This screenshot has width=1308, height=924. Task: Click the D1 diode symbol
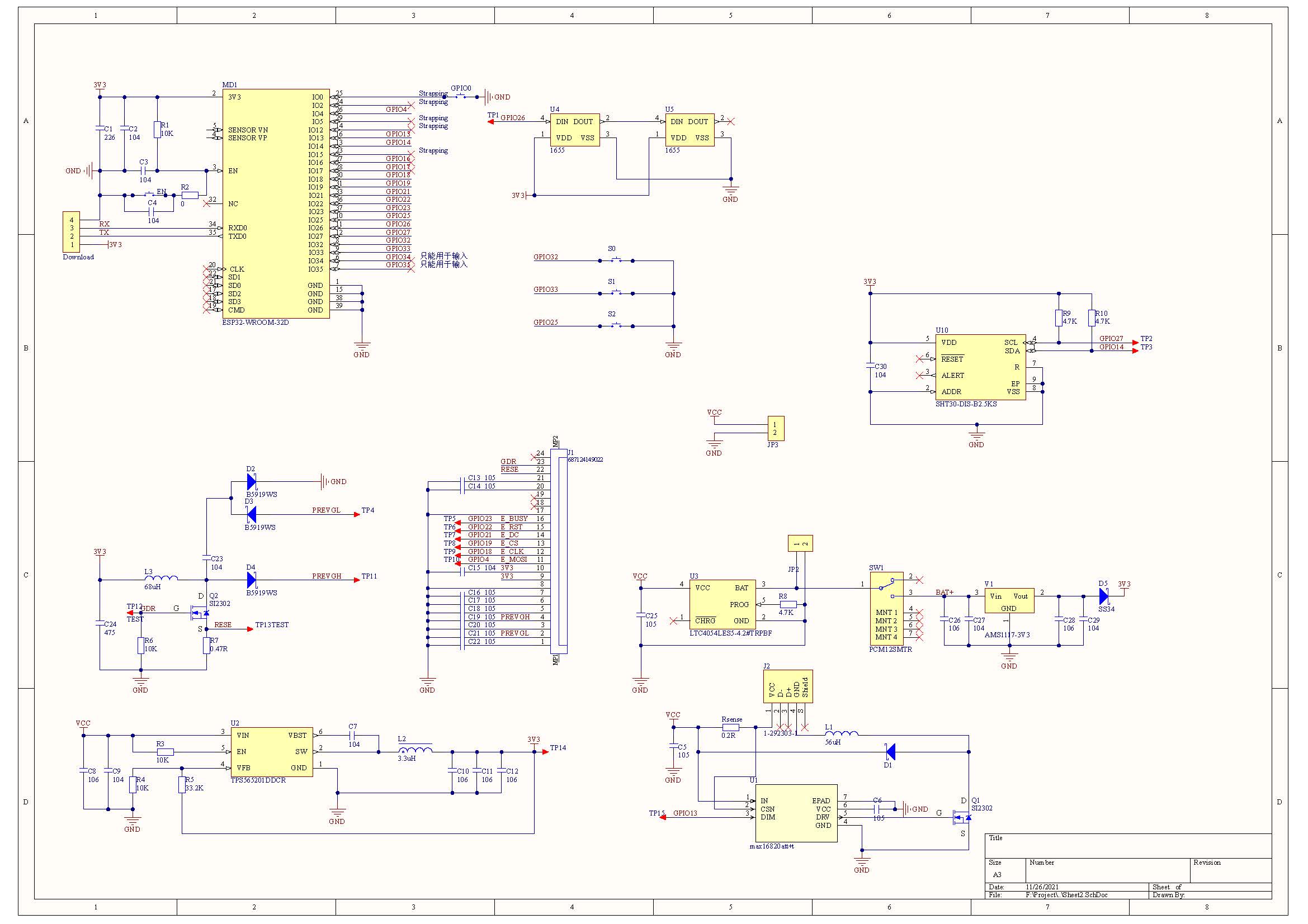tap(890, 751)
